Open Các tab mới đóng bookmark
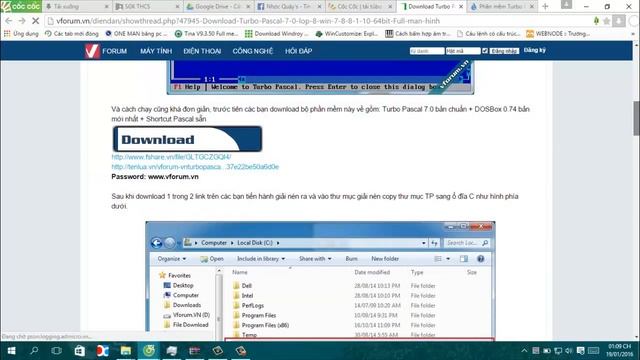The width and height of the screenshot is (640, 360). click(72, 34)
